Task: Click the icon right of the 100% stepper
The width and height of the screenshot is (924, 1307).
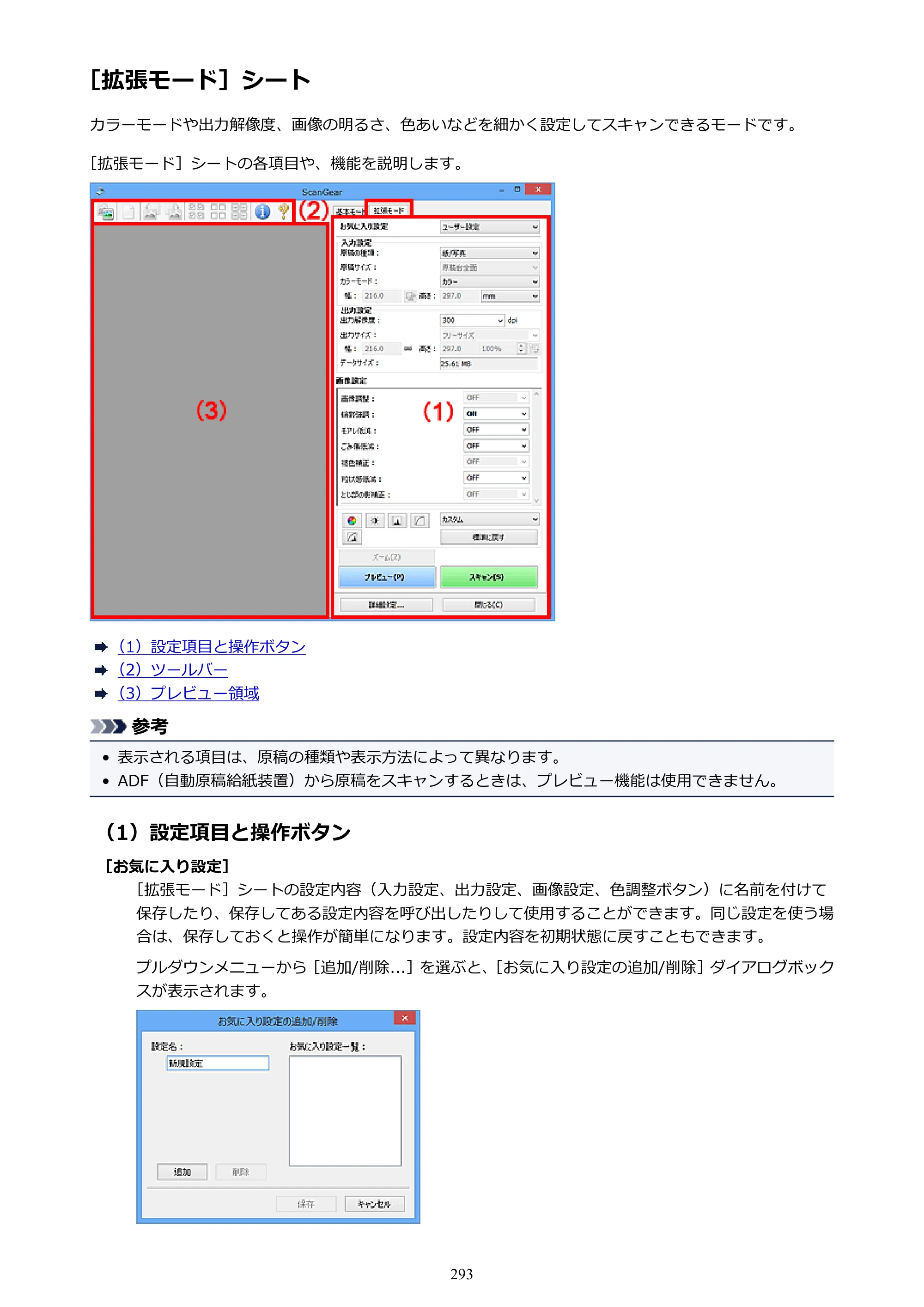Action: point(534,349)
